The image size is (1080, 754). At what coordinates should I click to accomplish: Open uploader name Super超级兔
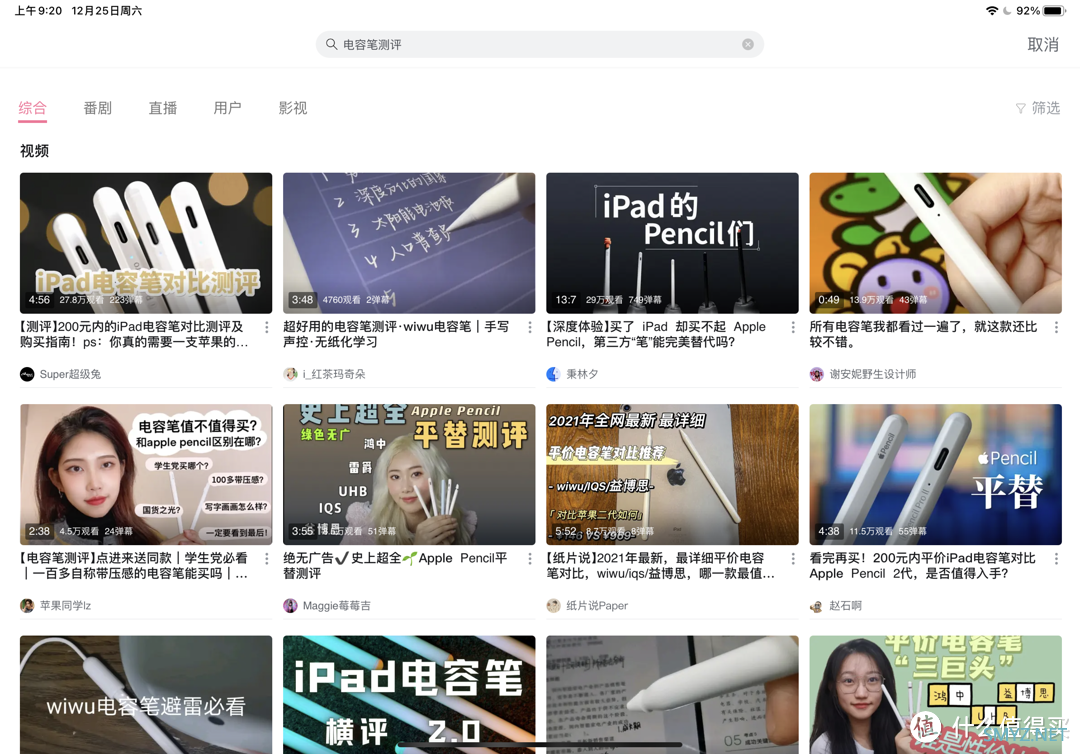70,374
